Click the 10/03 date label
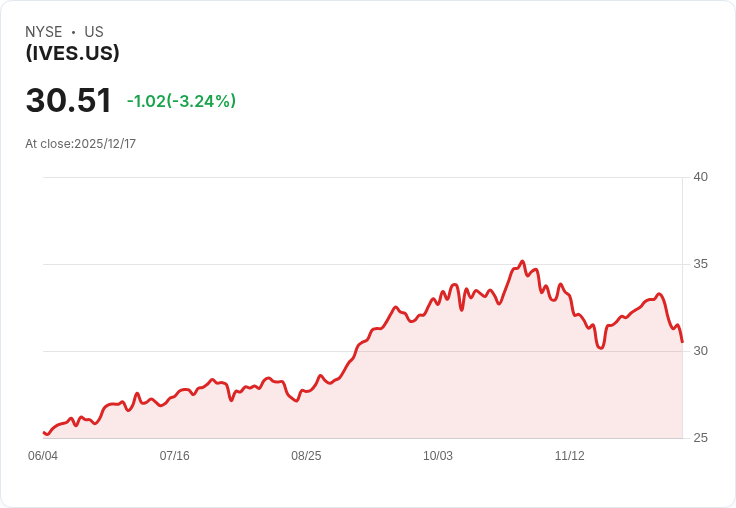 tap(438, 456)
